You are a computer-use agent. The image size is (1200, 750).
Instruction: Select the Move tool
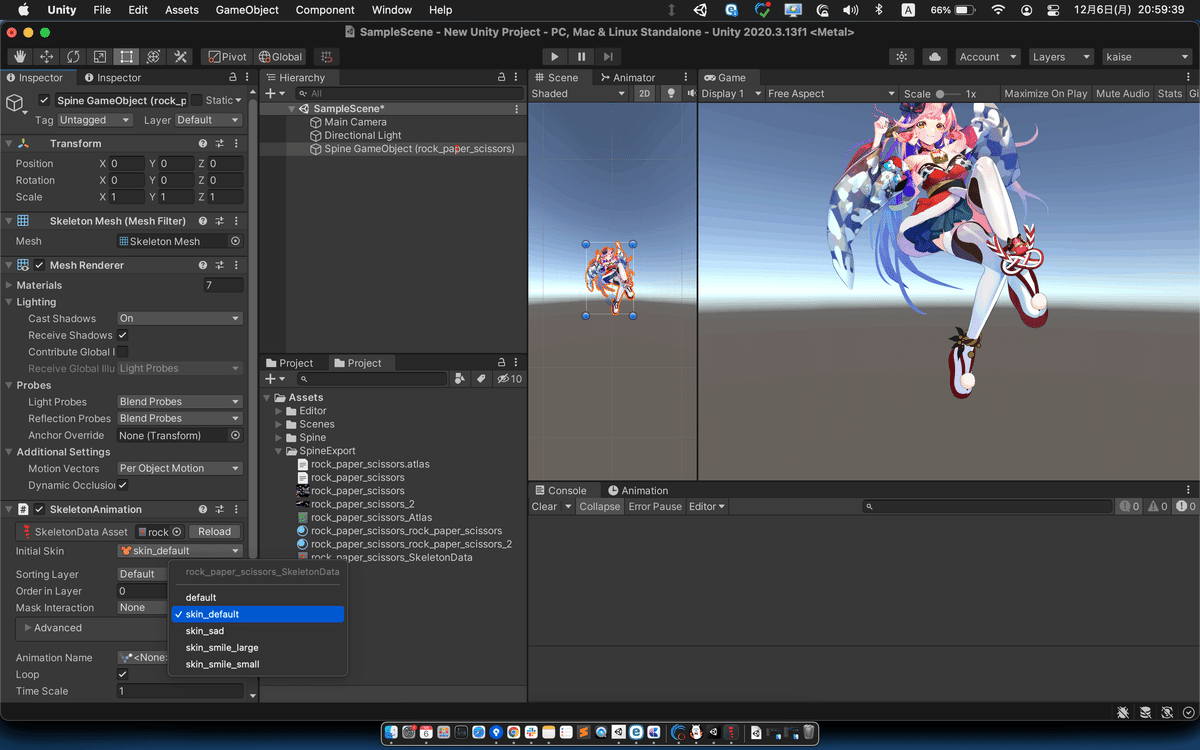pyautogui.click(x=47, y=57)
